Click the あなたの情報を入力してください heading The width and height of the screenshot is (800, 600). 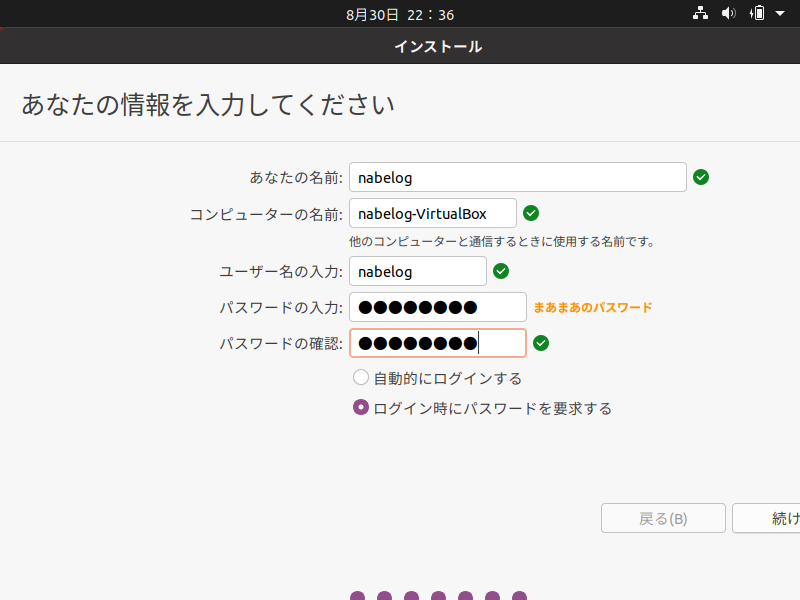pyautogui.click(x=208, y=105)
